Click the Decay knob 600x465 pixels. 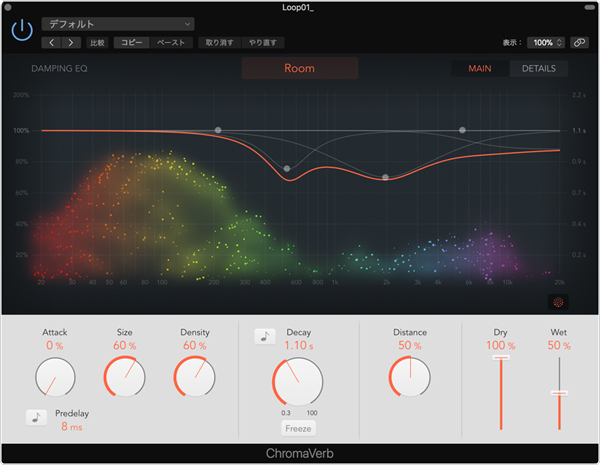(298, 382)
